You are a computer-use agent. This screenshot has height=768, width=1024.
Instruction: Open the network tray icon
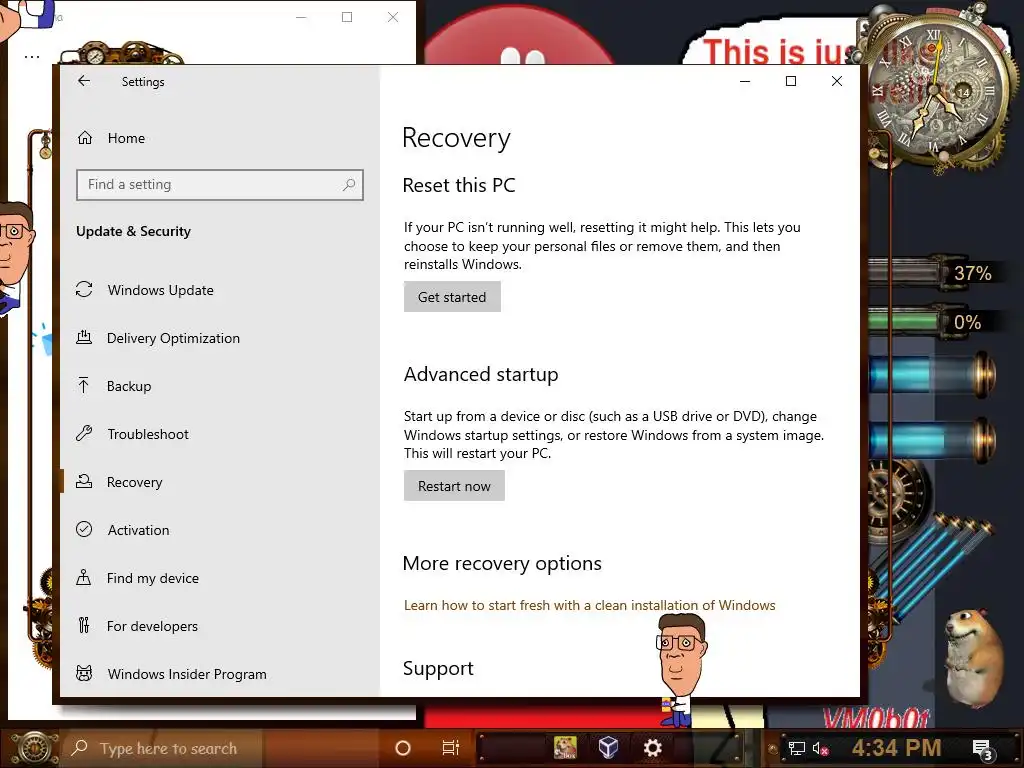[x=797, y=748]
